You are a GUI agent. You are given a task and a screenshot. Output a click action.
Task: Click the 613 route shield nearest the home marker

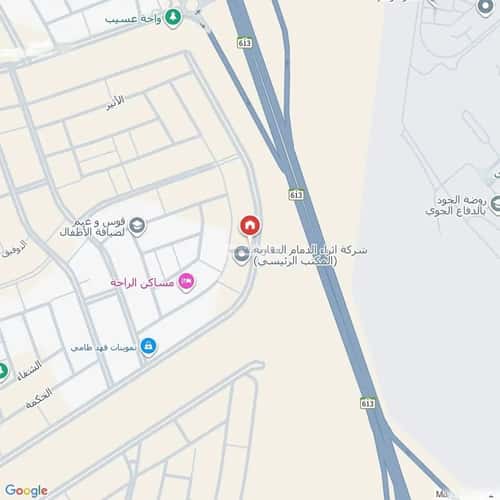[296, 195]
